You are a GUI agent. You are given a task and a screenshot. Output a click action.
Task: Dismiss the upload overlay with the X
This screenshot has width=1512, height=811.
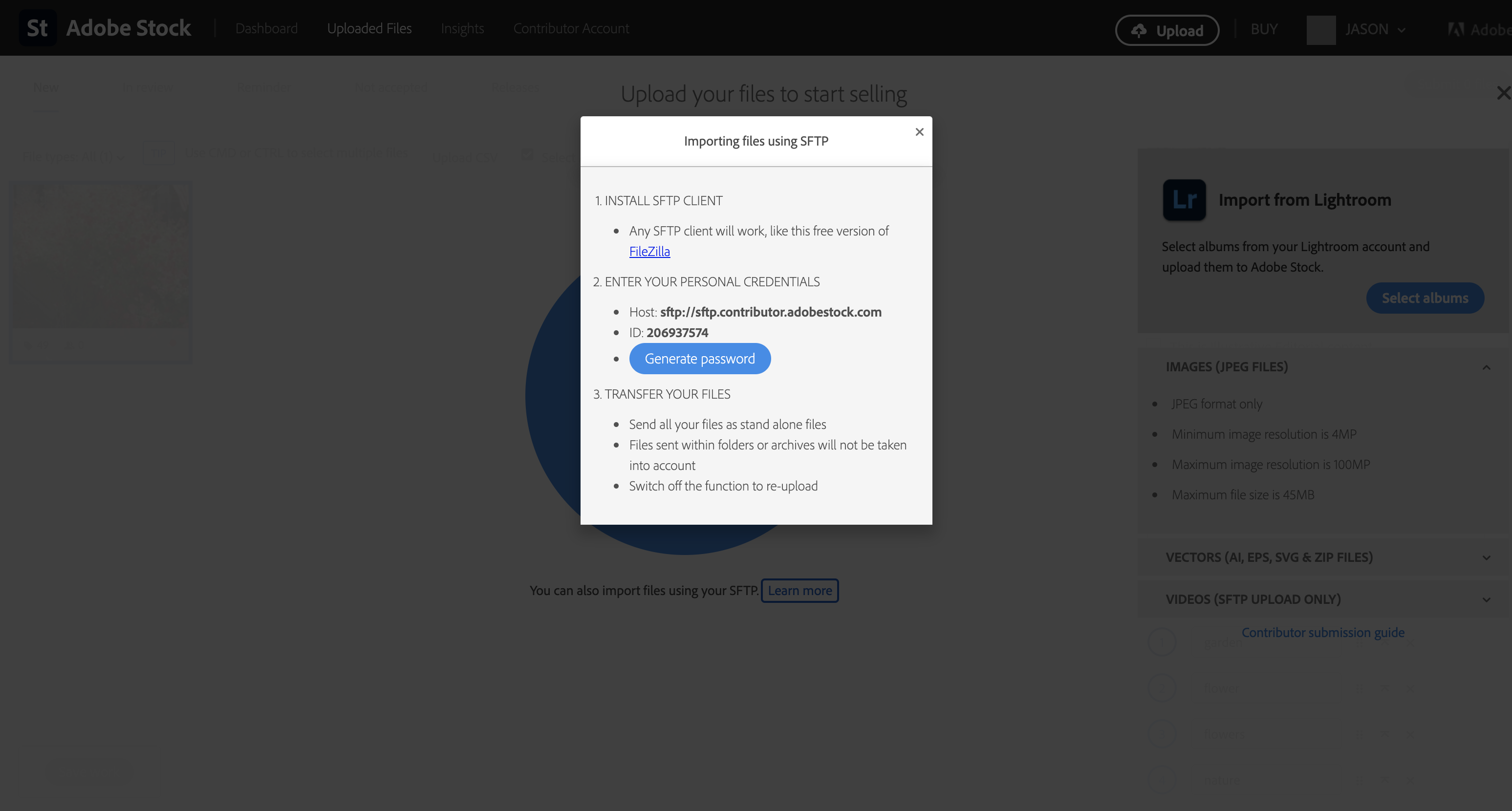coord(1502,92)
